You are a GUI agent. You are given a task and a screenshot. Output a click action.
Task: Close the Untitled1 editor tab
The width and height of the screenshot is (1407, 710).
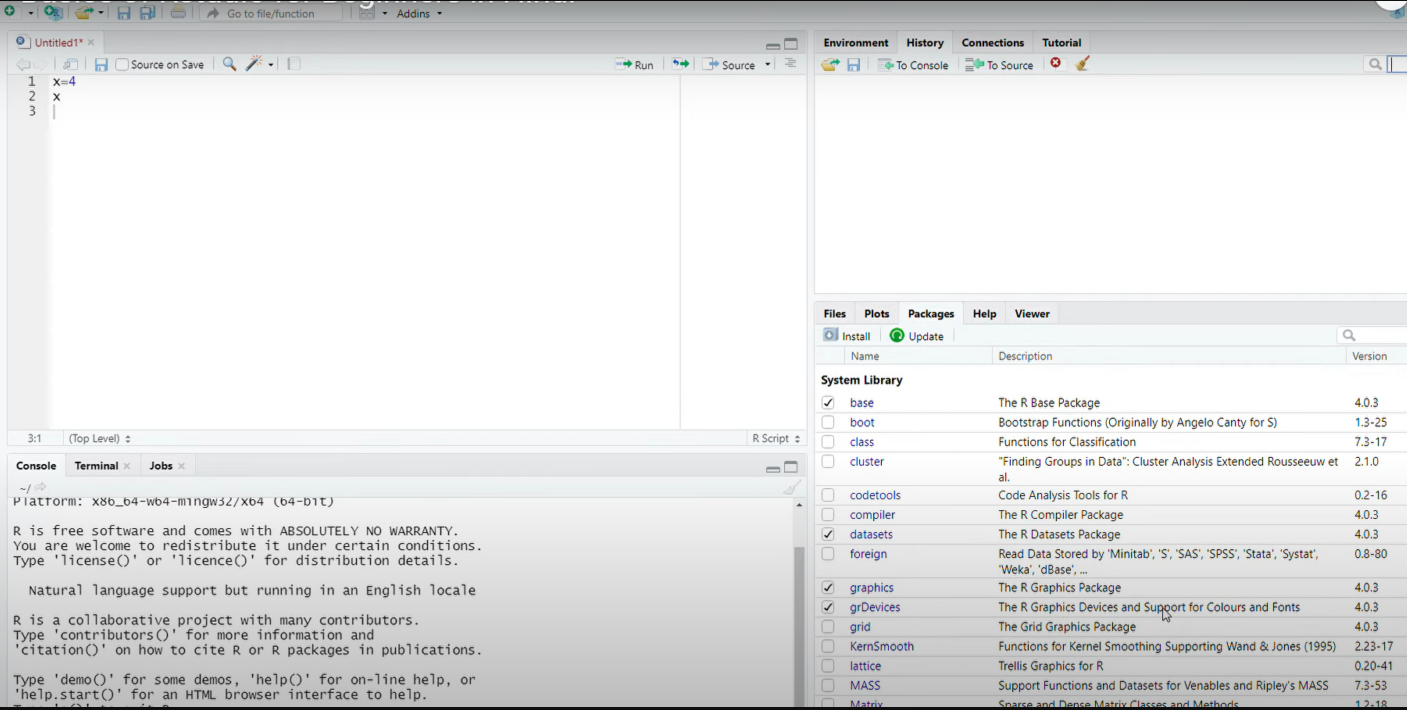click(91, 43)
